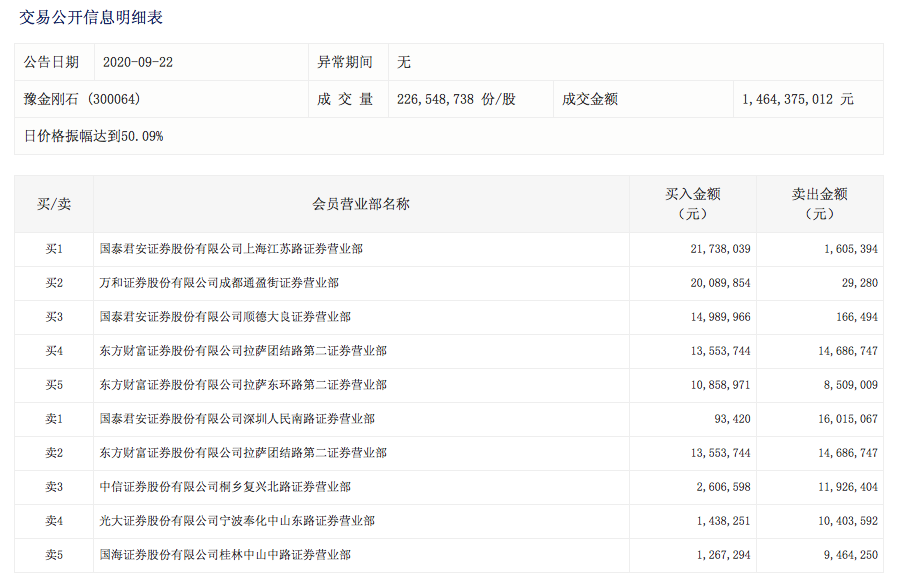Click 国泰君安深圳人民南路证券营业部 name

point(237,419)
